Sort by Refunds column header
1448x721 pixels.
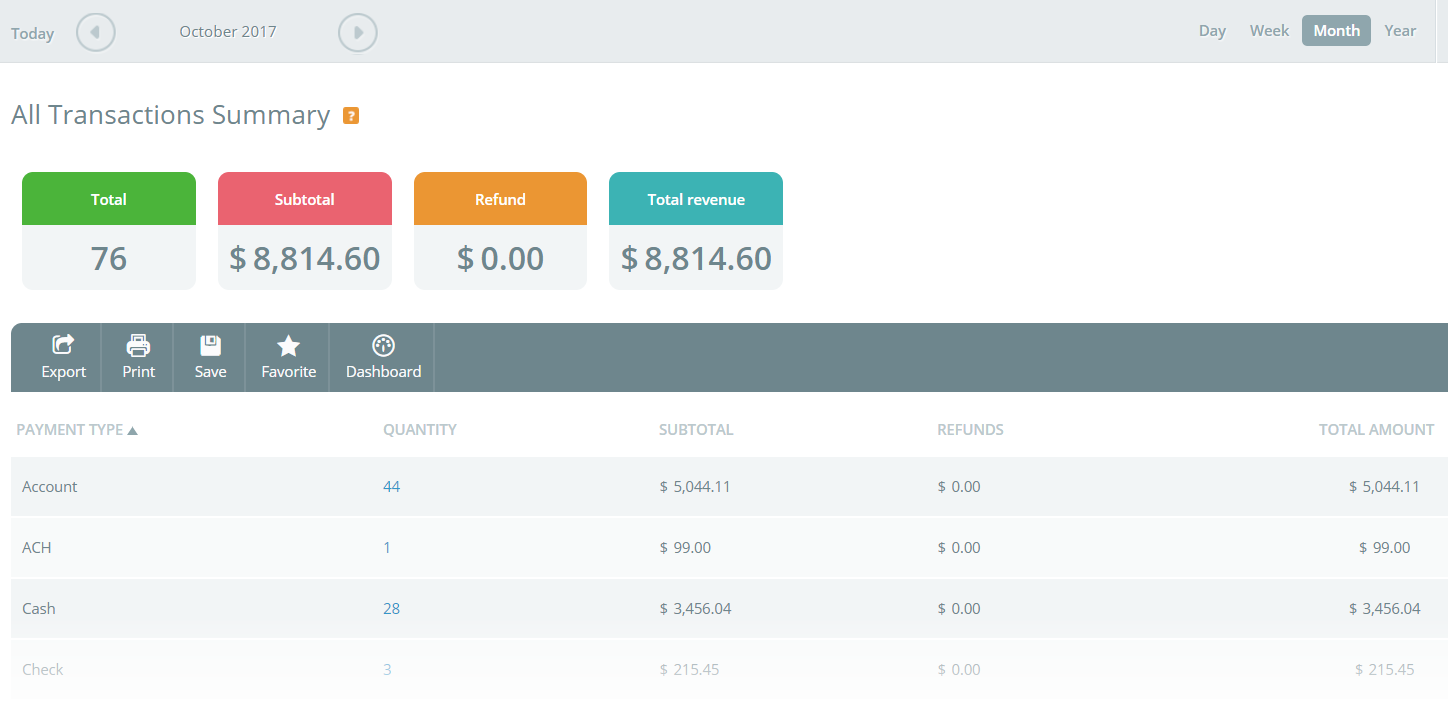[x=970, y=429]
